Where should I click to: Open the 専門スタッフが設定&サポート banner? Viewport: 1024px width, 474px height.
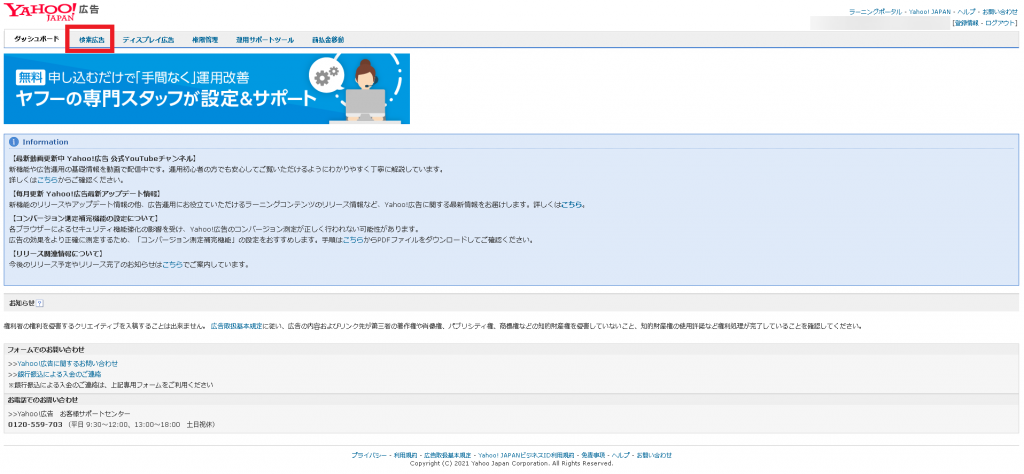tap(206, 89)
